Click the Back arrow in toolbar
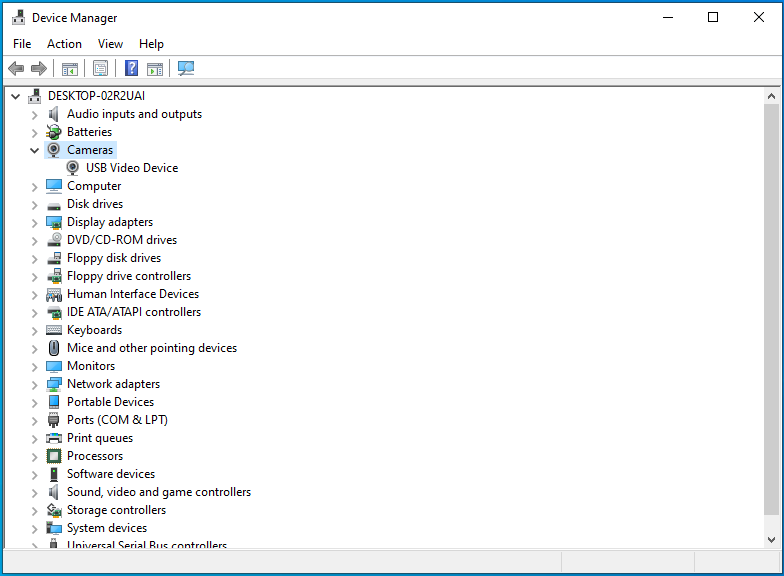This screenshot has width=784, height=576. click(16, 69)
